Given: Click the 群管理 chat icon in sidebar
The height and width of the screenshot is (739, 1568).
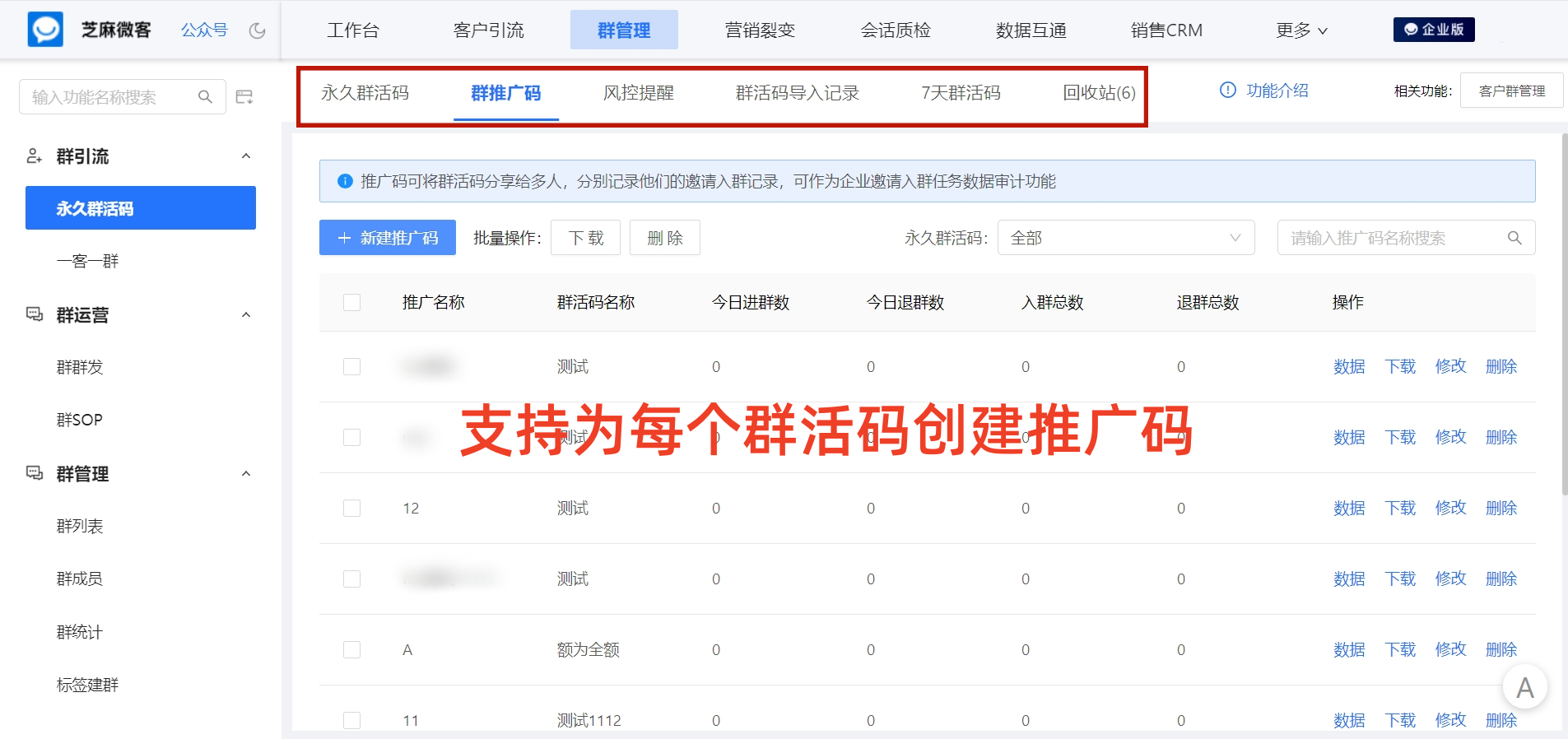Looking at the screenshot, I should [35, 473].
